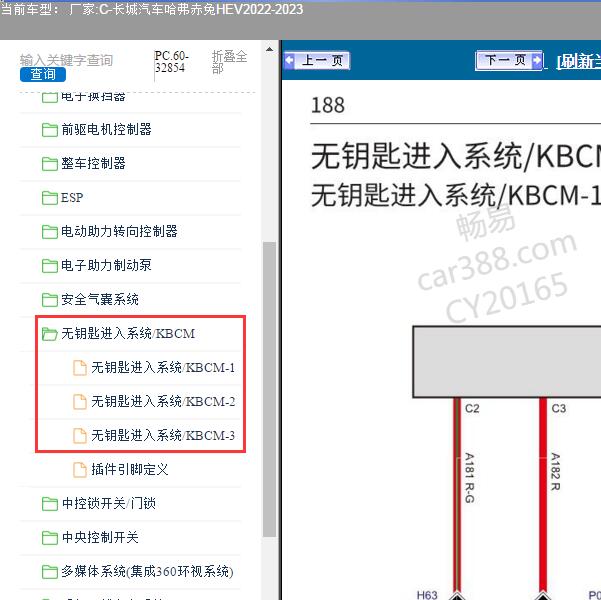Open the 中央控制开关 folder icon
This screenshot has height=600, width=601.
pyautogui.click(x=49, y=538)
